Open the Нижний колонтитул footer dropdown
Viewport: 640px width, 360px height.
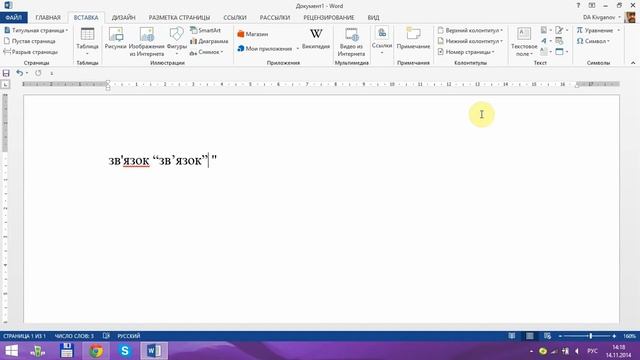click(x=470, y=41)
